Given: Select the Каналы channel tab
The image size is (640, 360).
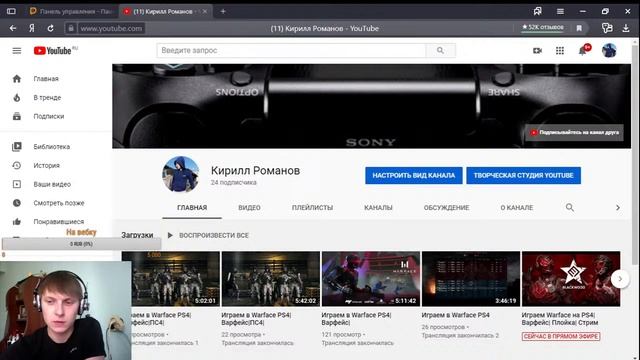Looking at the screenshot, I should pos(378,208).
